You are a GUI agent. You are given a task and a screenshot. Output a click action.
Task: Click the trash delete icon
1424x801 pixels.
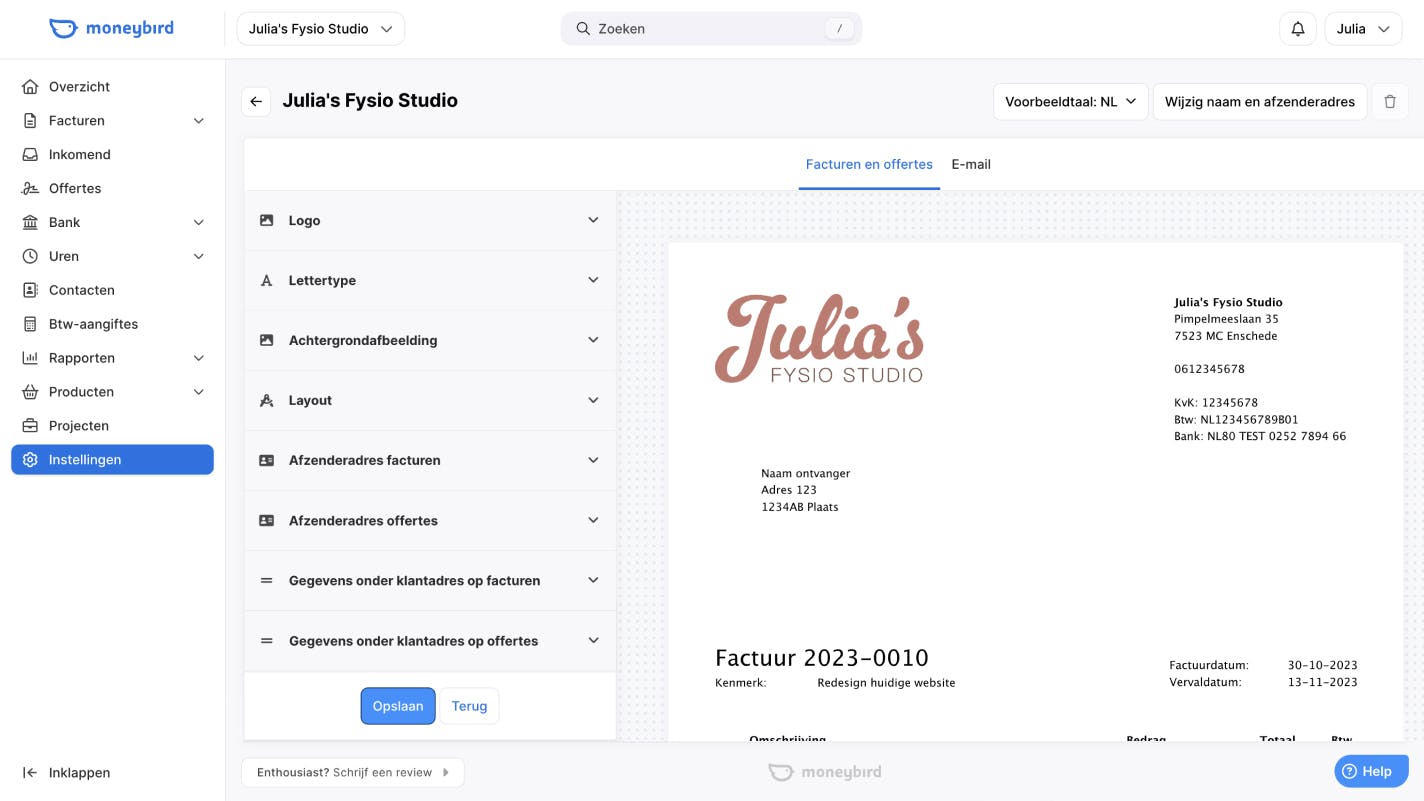pos(1390,101)
